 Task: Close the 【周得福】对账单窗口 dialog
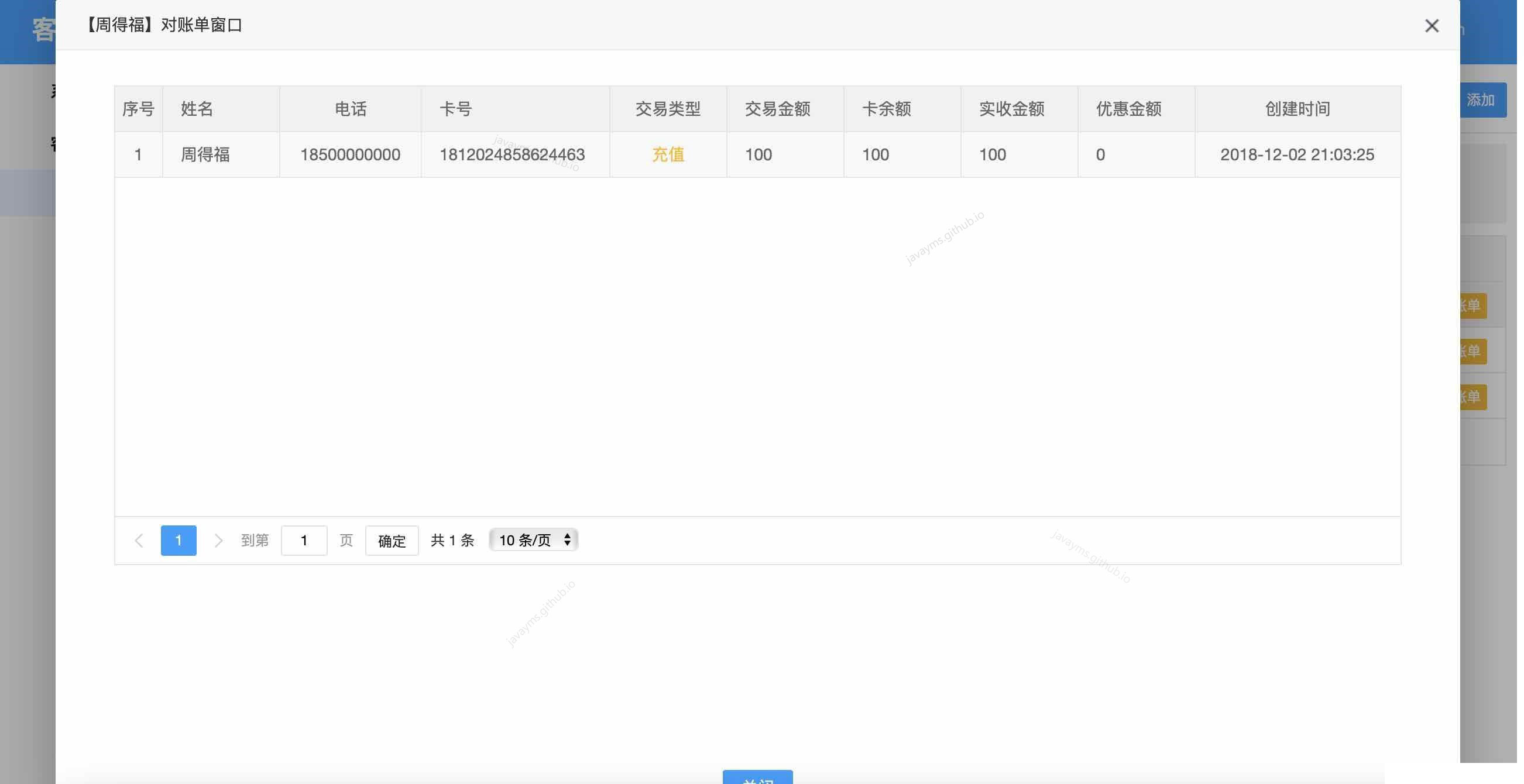click(x=1432, y=25)
